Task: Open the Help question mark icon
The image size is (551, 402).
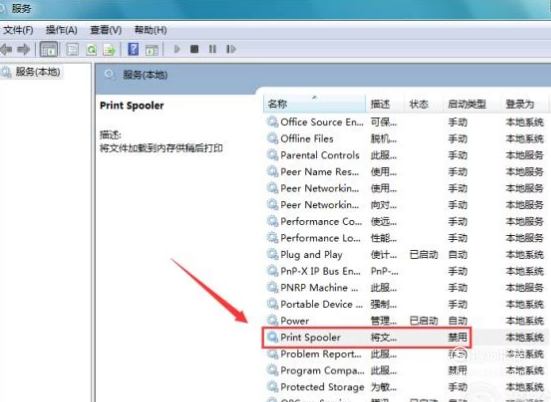Action: click(x=133, y=49)
